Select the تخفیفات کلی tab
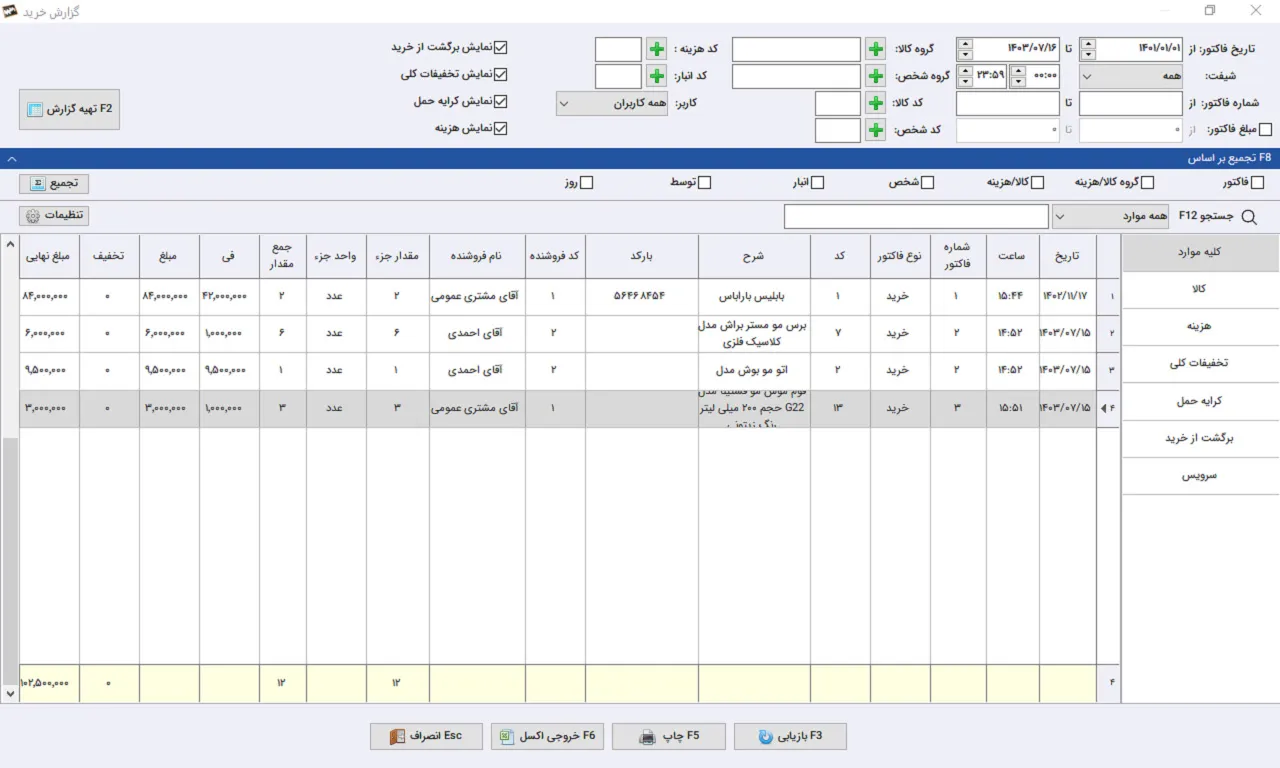 click(1200, 364)
